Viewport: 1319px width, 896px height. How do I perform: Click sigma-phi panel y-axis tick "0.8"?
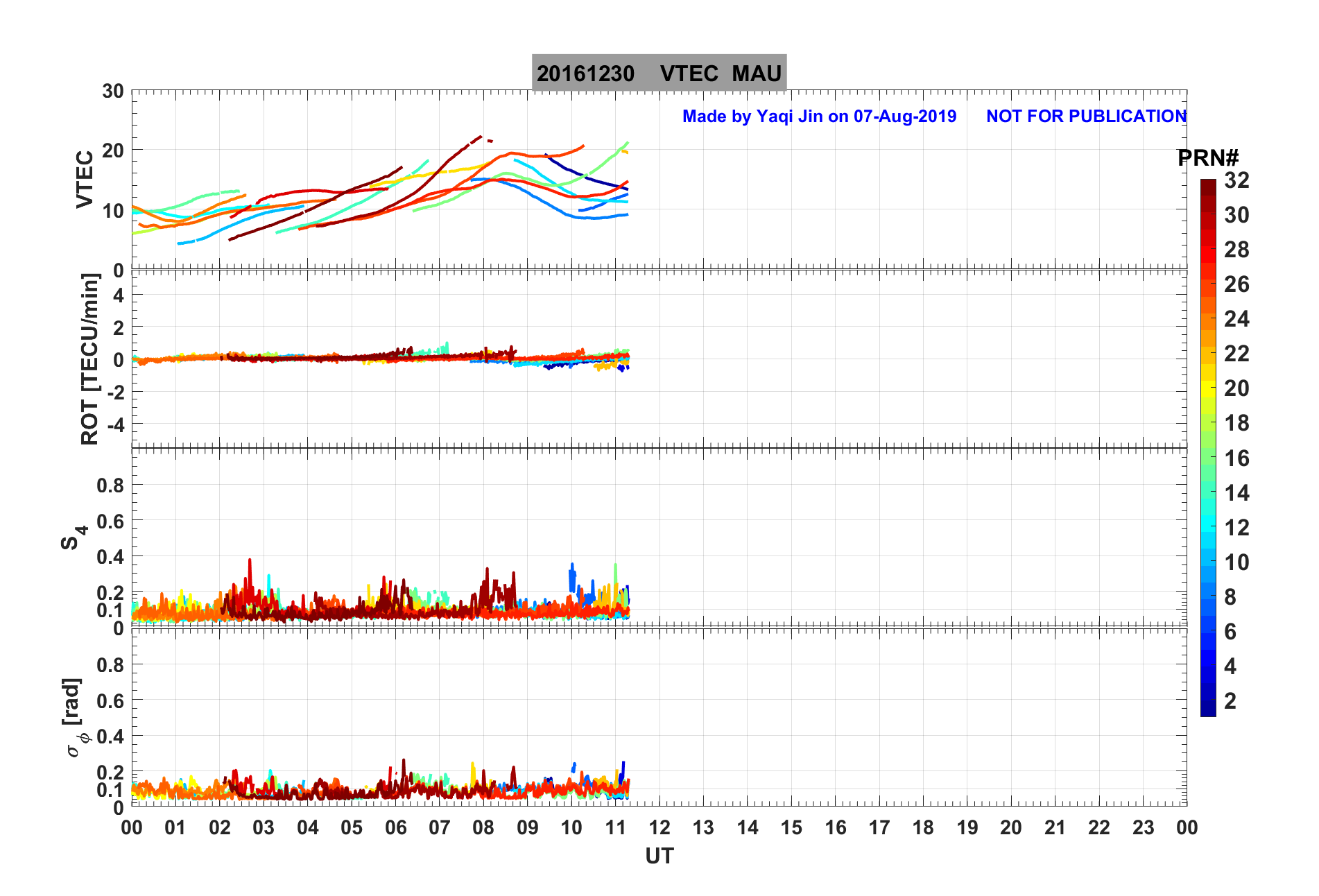pyautogui.click(x=110, y=665)
